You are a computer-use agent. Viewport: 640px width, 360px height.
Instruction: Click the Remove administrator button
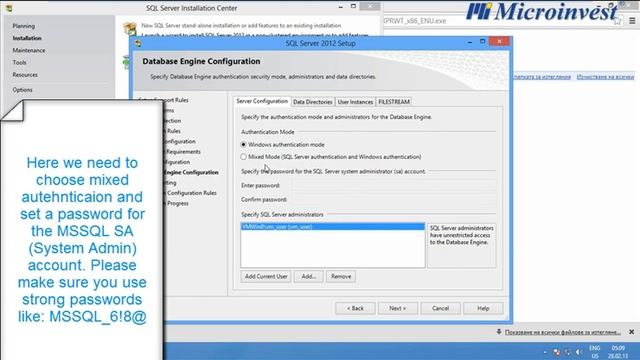pyautogui.click(x=341, y=276)
